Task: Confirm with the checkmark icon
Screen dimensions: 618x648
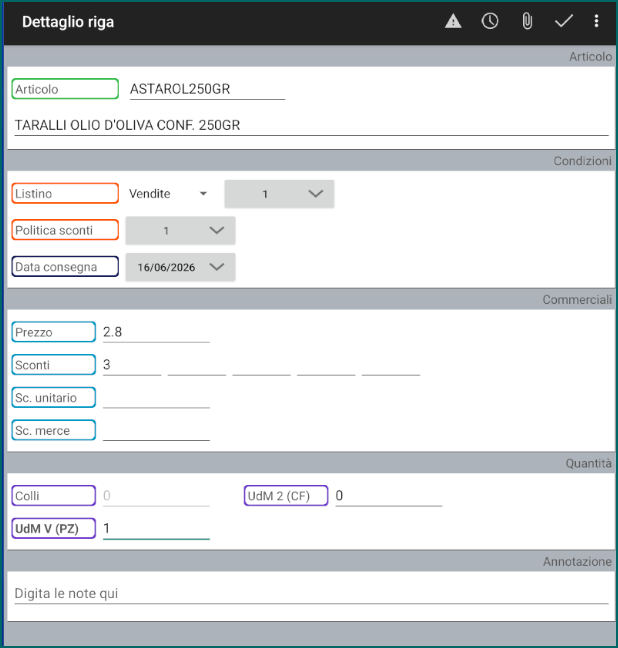Action: [x=563, y=21]
